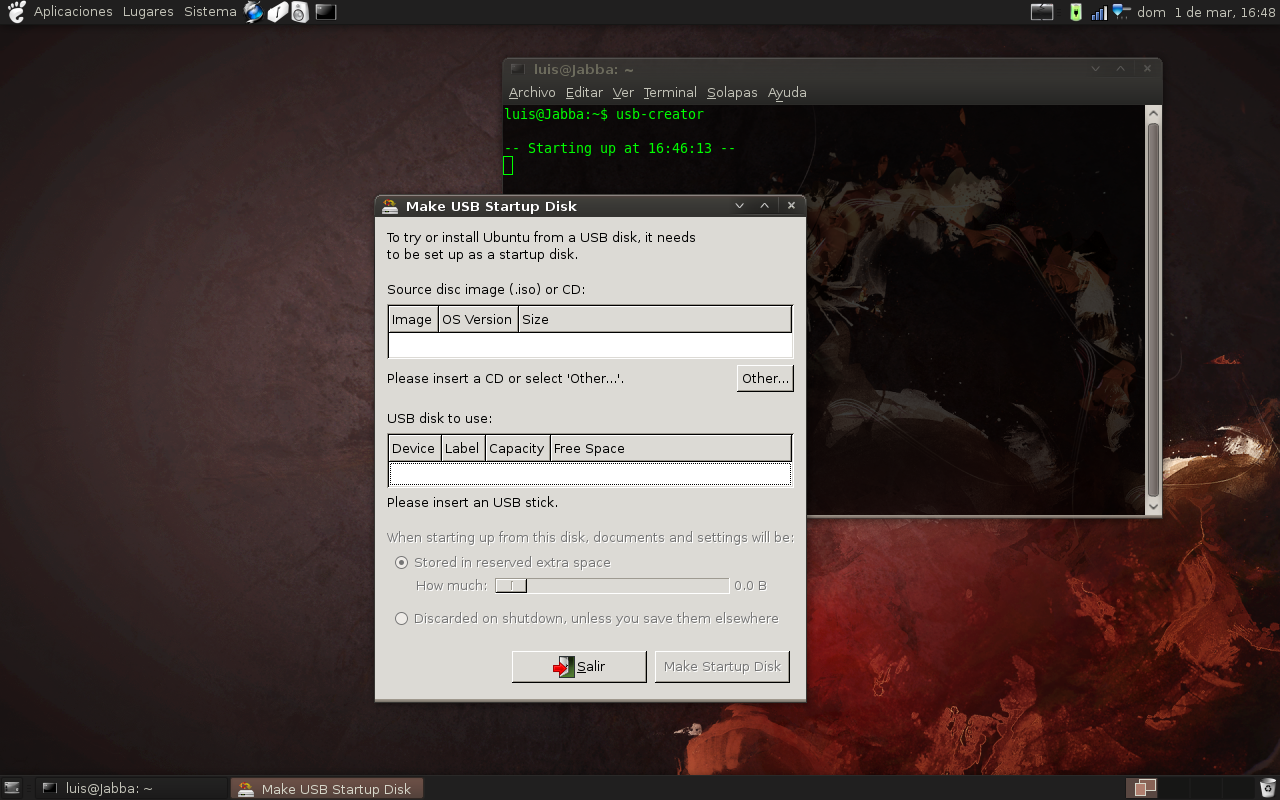Open the Solapas menu in the terminal
The width and height of the screenshot is (1280, 800).
click(732, 92)
